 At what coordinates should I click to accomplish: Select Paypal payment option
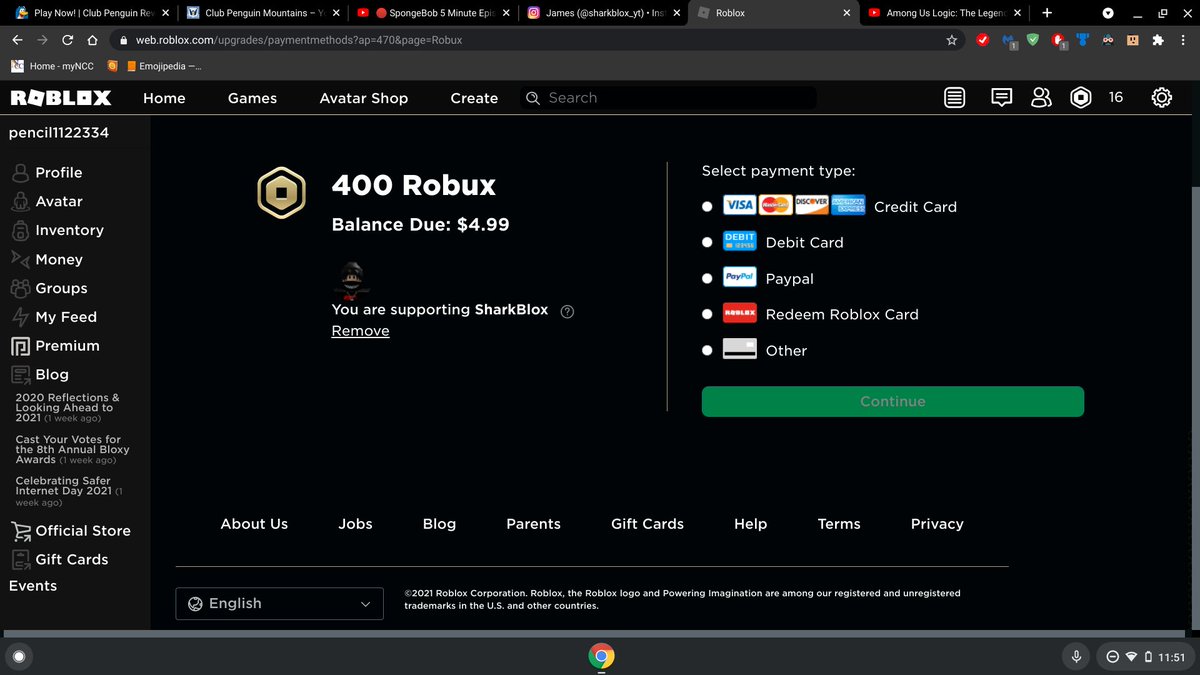[707, 278]
